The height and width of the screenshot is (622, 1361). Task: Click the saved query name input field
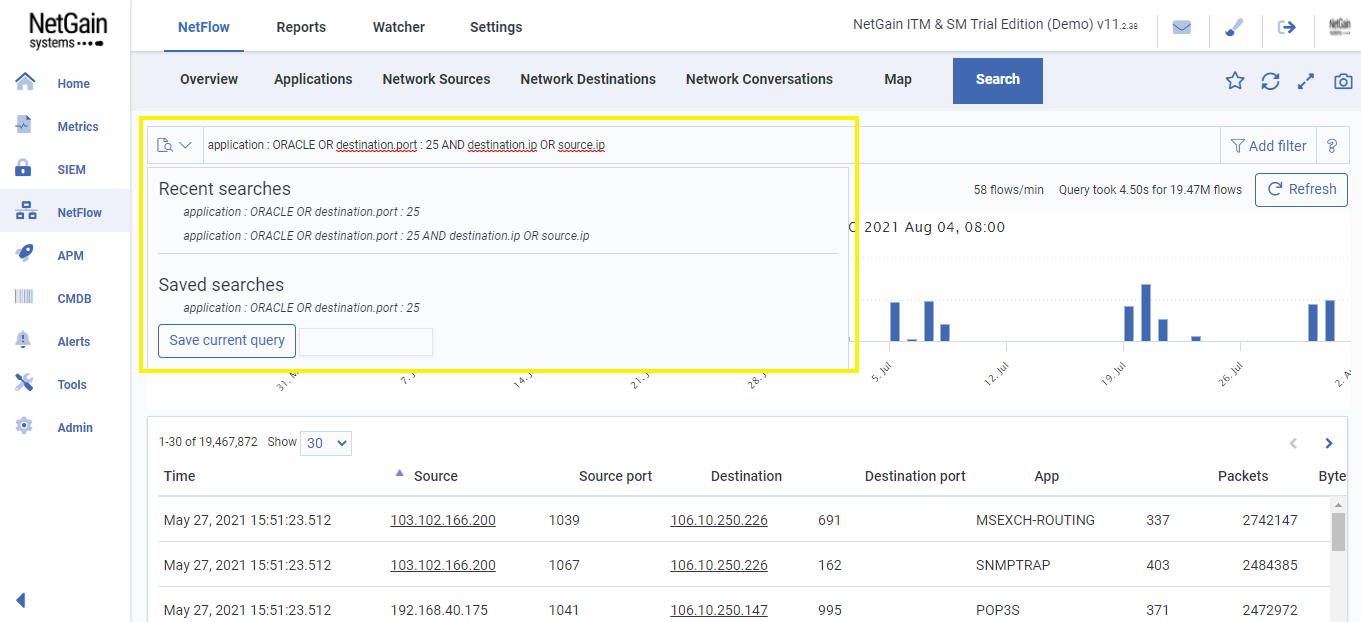pyautogui.click(x=366, y=341)
